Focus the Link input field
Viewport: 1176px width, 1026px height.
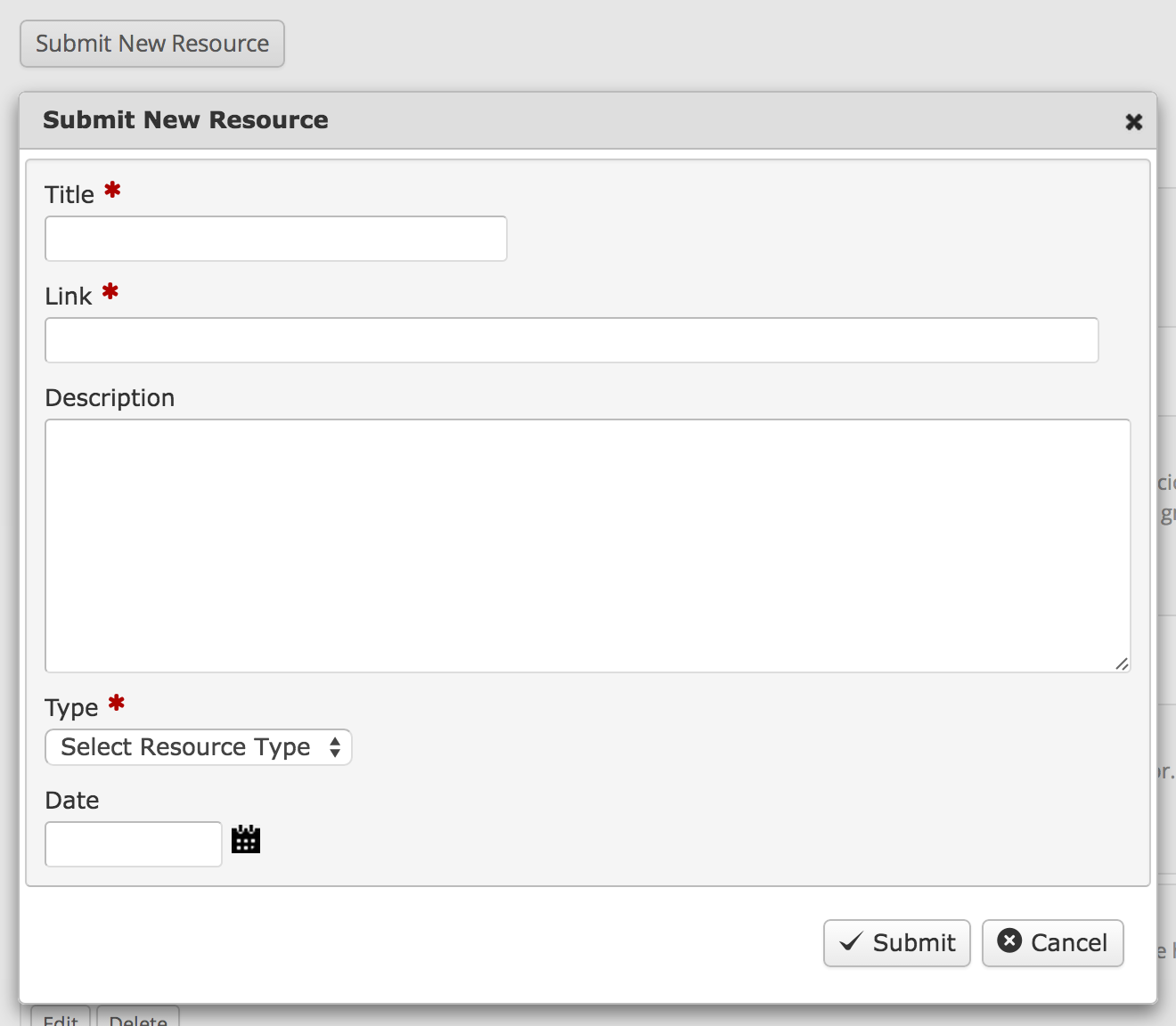(x=572, y=340)
